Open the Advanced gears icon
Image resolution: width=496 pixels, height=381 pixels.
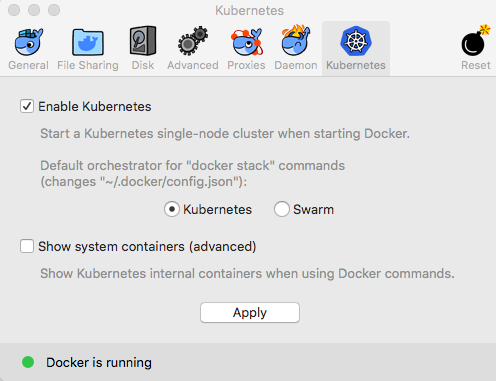pyautogui.click(x=193, y=41)
